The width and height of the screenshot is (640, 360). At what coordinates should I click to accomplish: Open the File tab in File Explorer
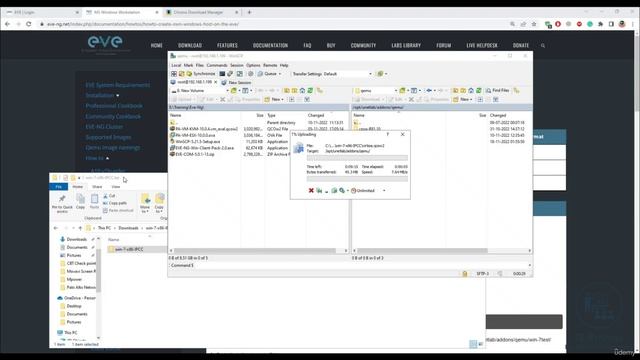pyautogui.click(x=58, y=187)
